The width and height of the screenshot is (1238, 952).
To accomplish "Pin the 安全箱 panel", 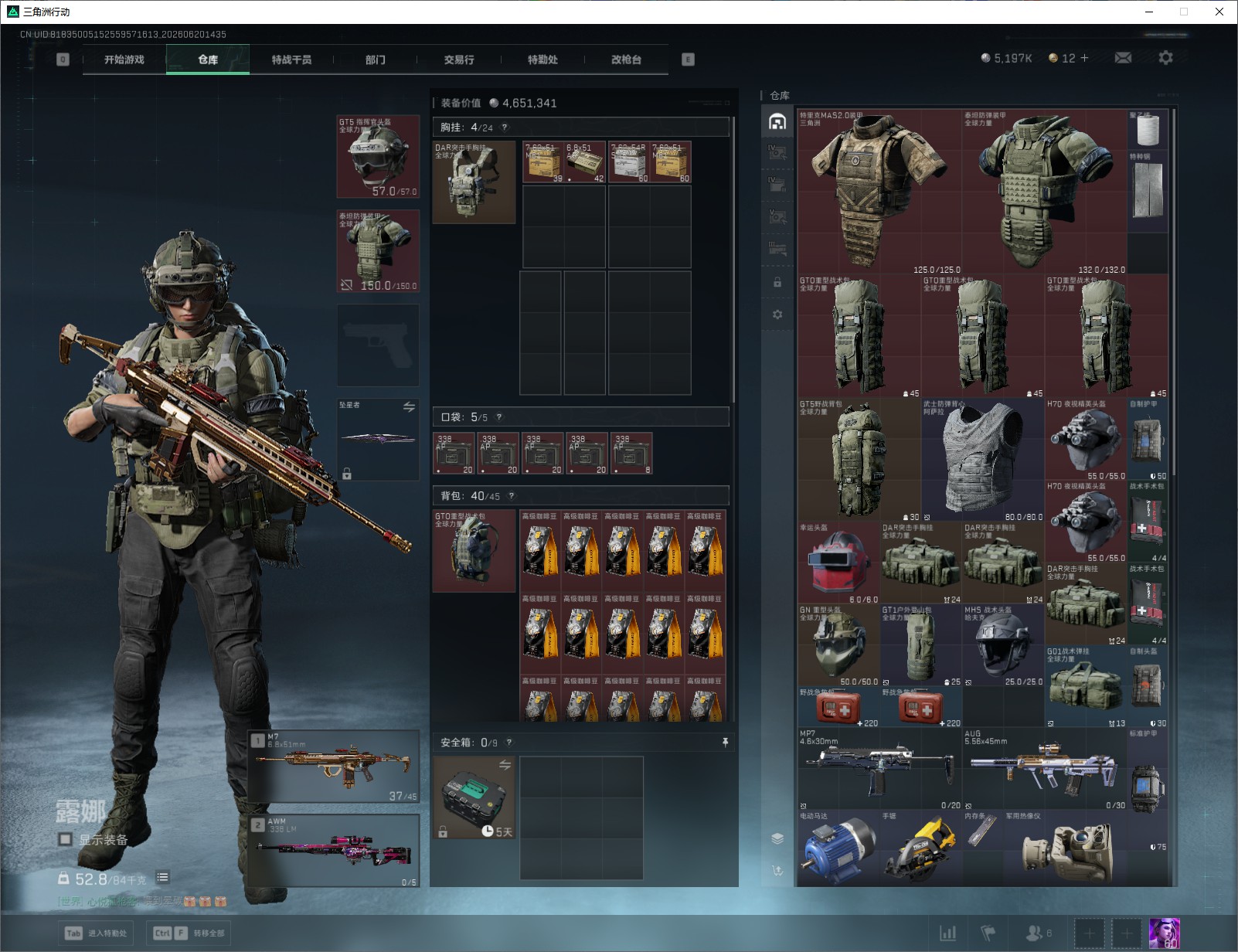I will coord(725,743).
